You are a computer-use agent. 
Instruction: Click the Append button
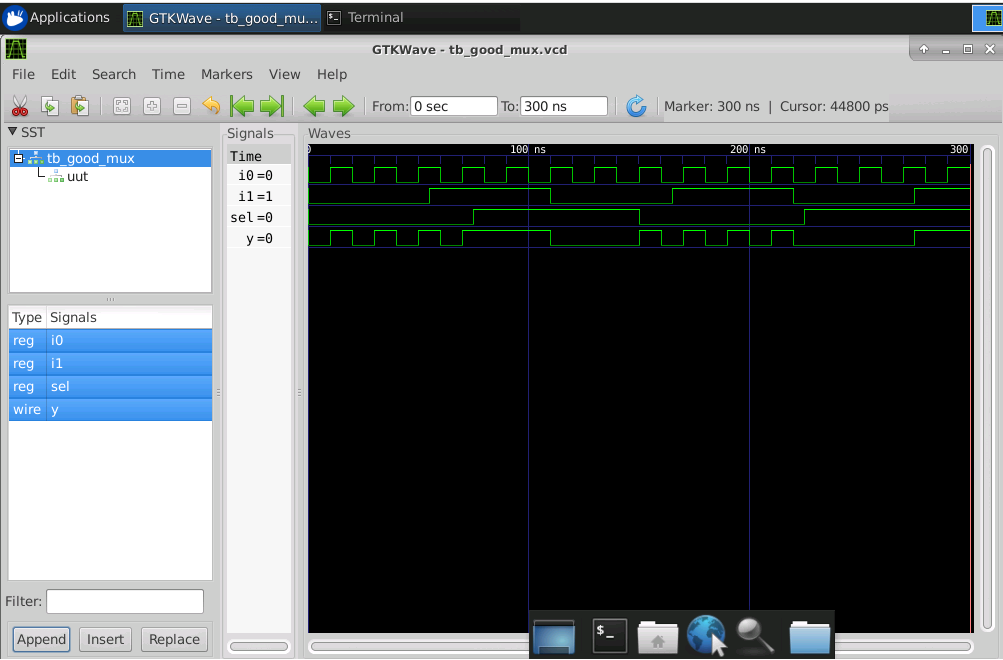point(40,639)
